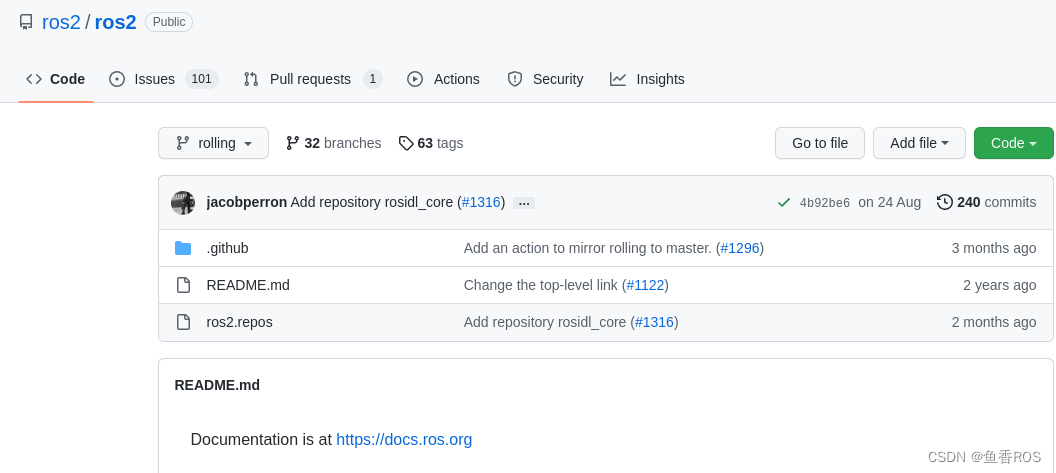Open pull request #1296 link
This screenshot has width=1056, height=473.
[739, 249]
